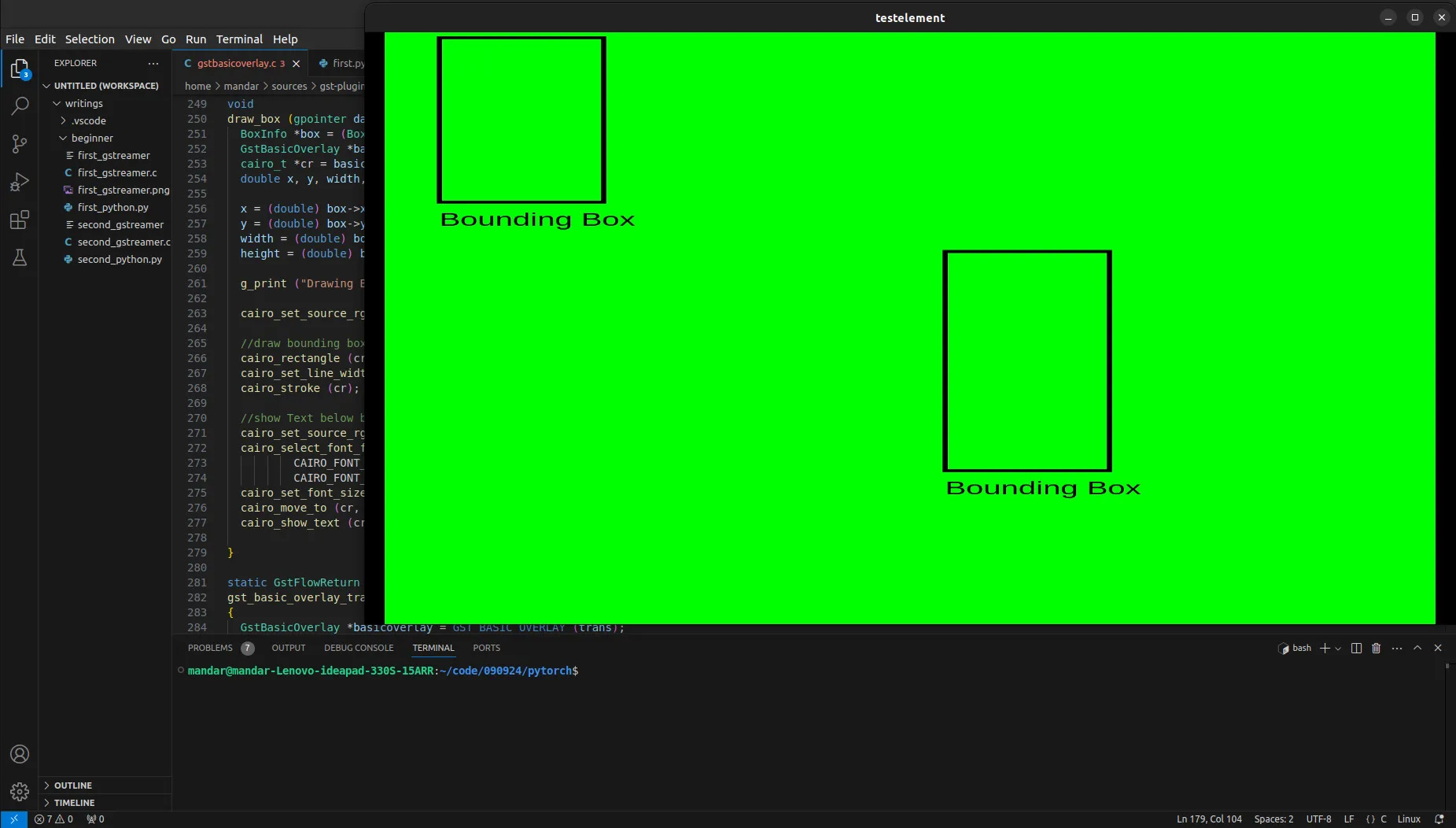Image resolution: width=1456 pixels, height=828 pixels.
Task: Maximize the panel with the up chevron
Action: [1417, 648]
